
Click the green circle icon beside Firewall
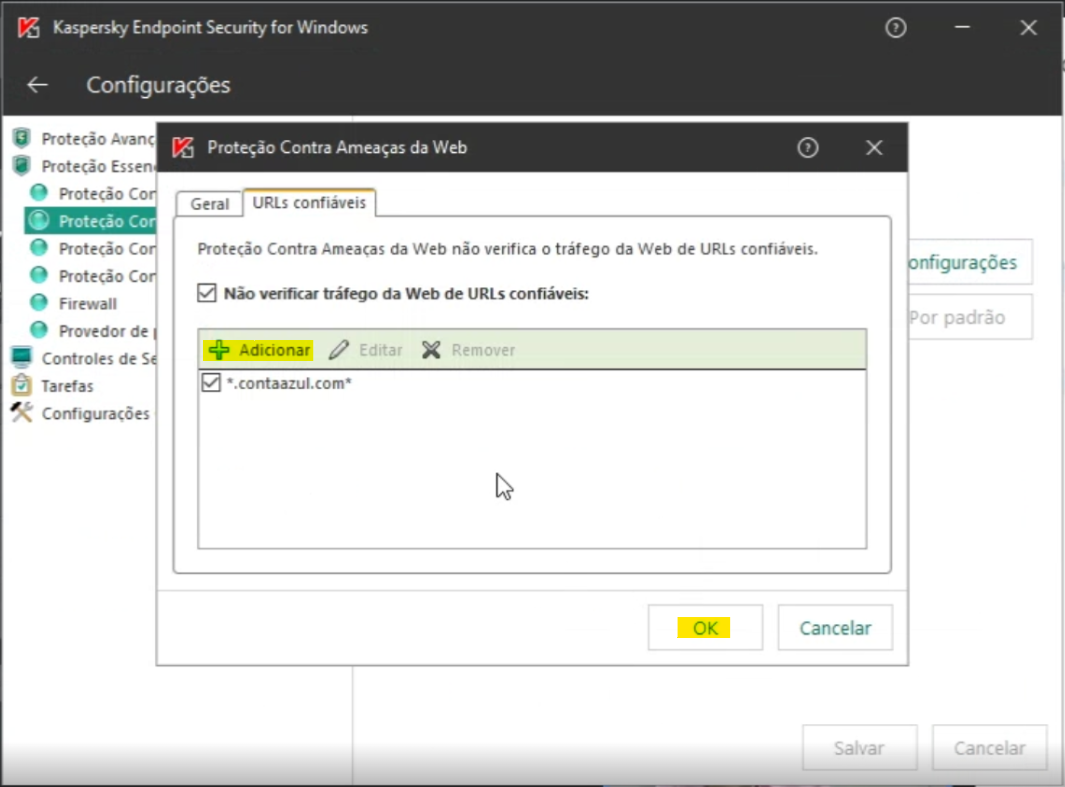[39, 303]
